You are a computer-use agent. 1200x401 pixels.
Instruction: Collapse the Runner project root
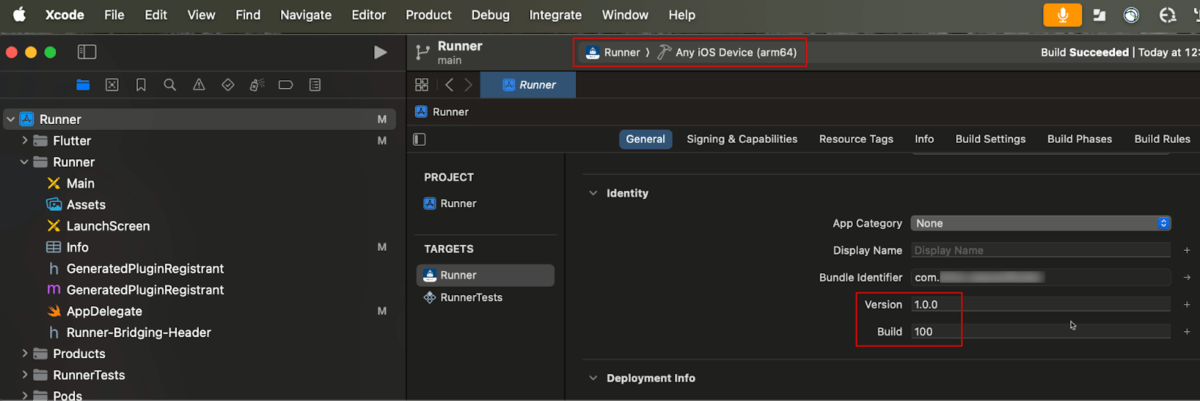tap(10, 119)
